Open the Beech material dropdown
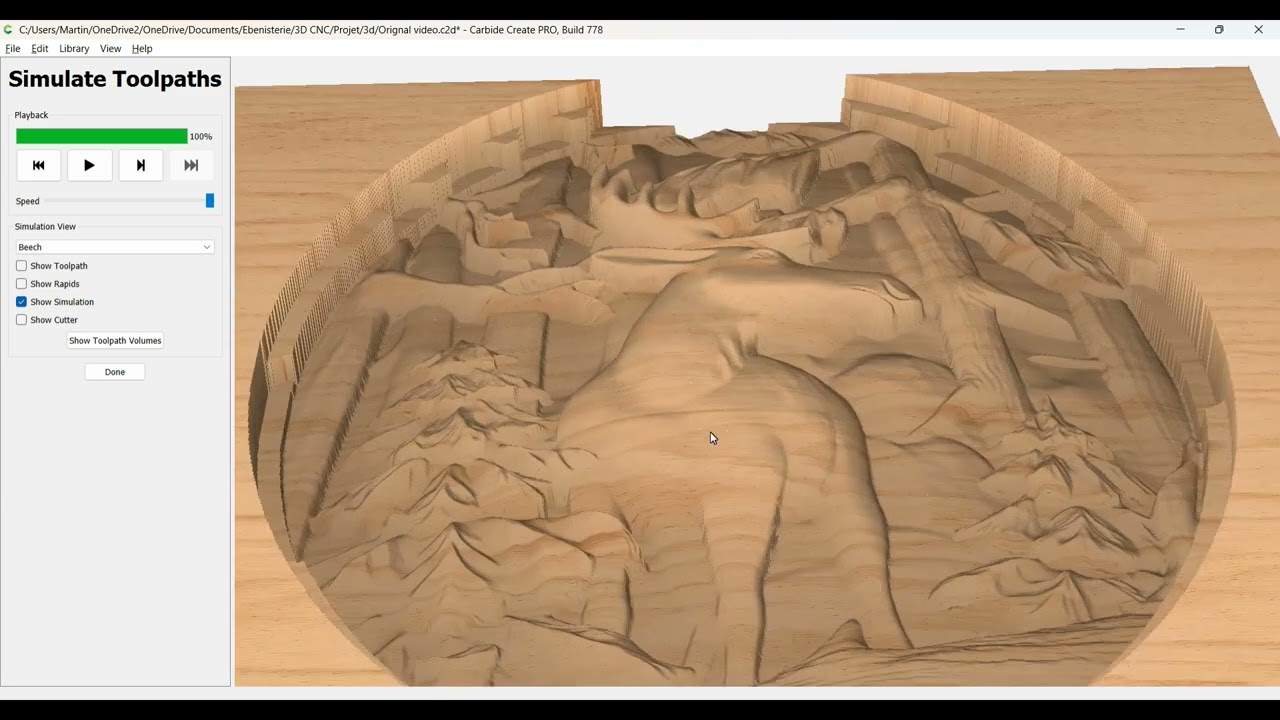 coord(115,247)
